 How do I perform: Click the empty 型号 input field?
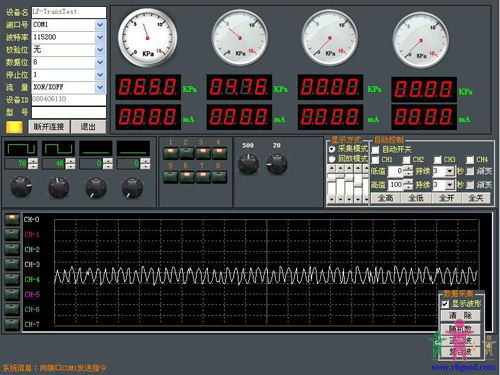[69, 112]
